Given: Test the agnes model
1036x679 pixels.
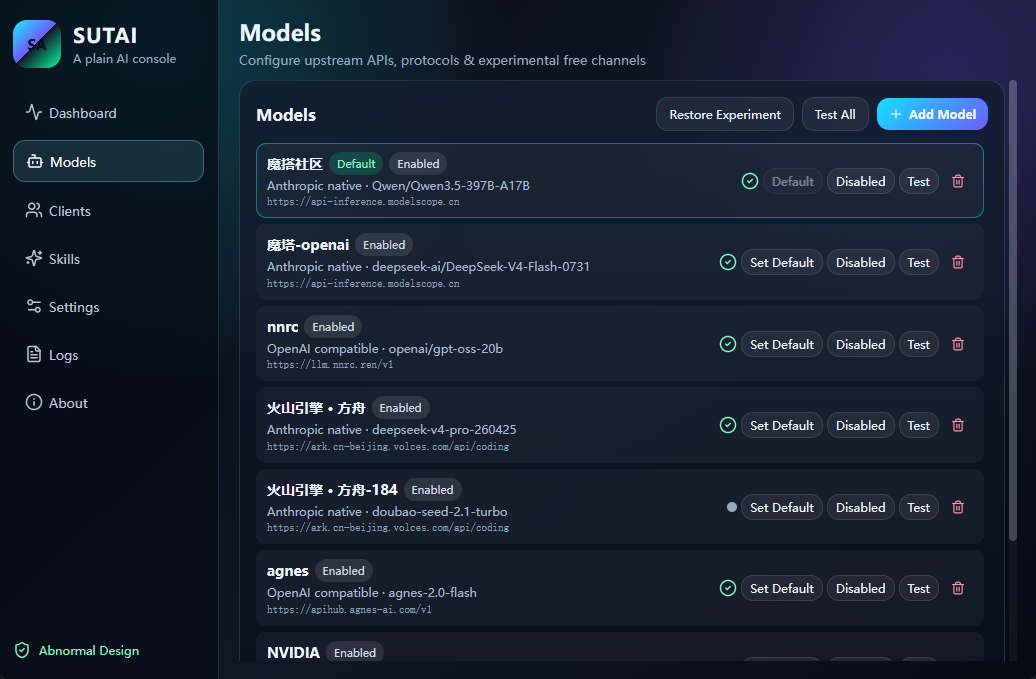Looking at the screenshot, I should (918, 589).
